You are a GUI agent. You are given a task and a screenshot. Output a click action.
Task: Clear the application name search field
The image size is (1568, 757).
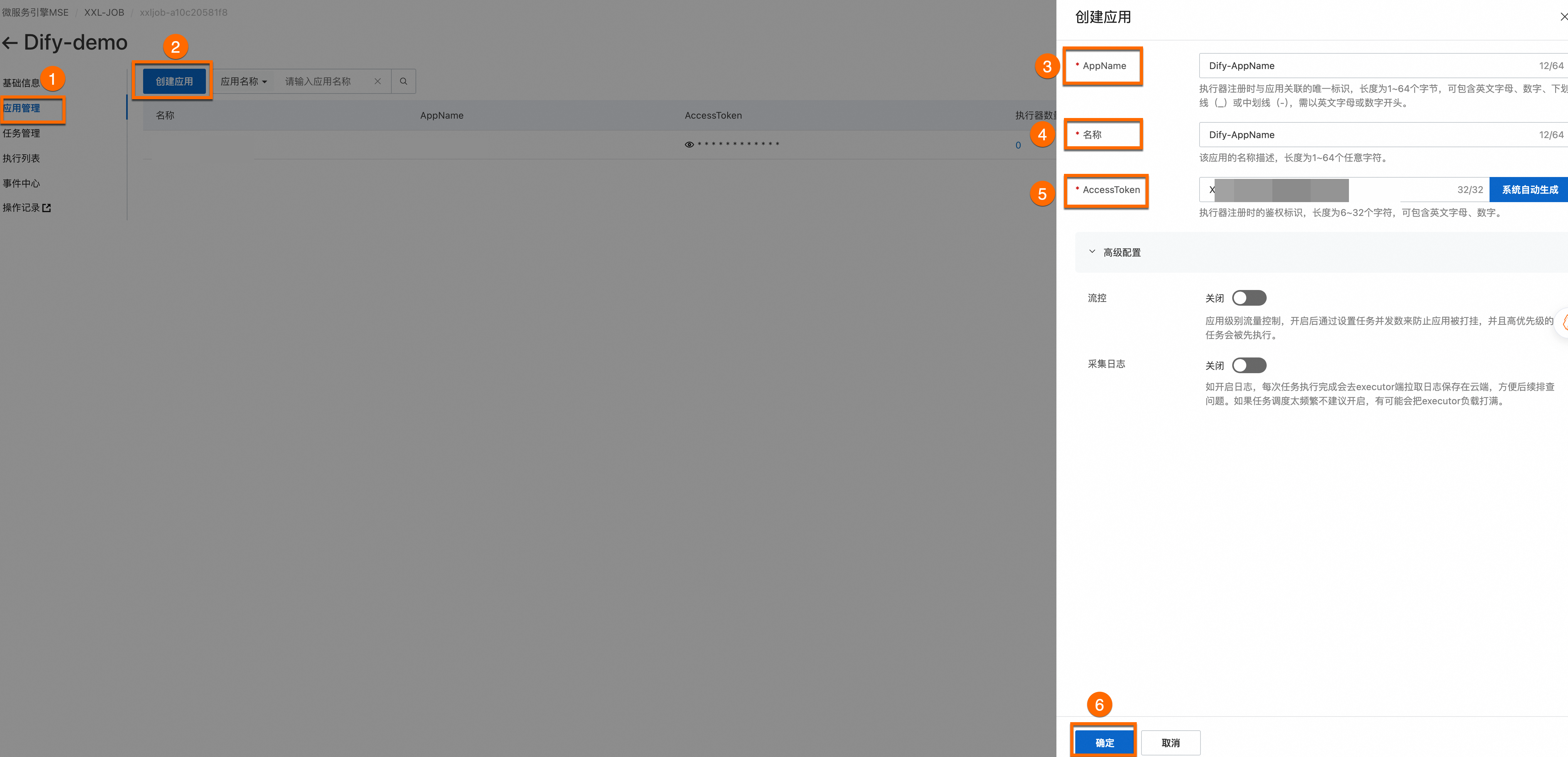click(x=377, y=82)
